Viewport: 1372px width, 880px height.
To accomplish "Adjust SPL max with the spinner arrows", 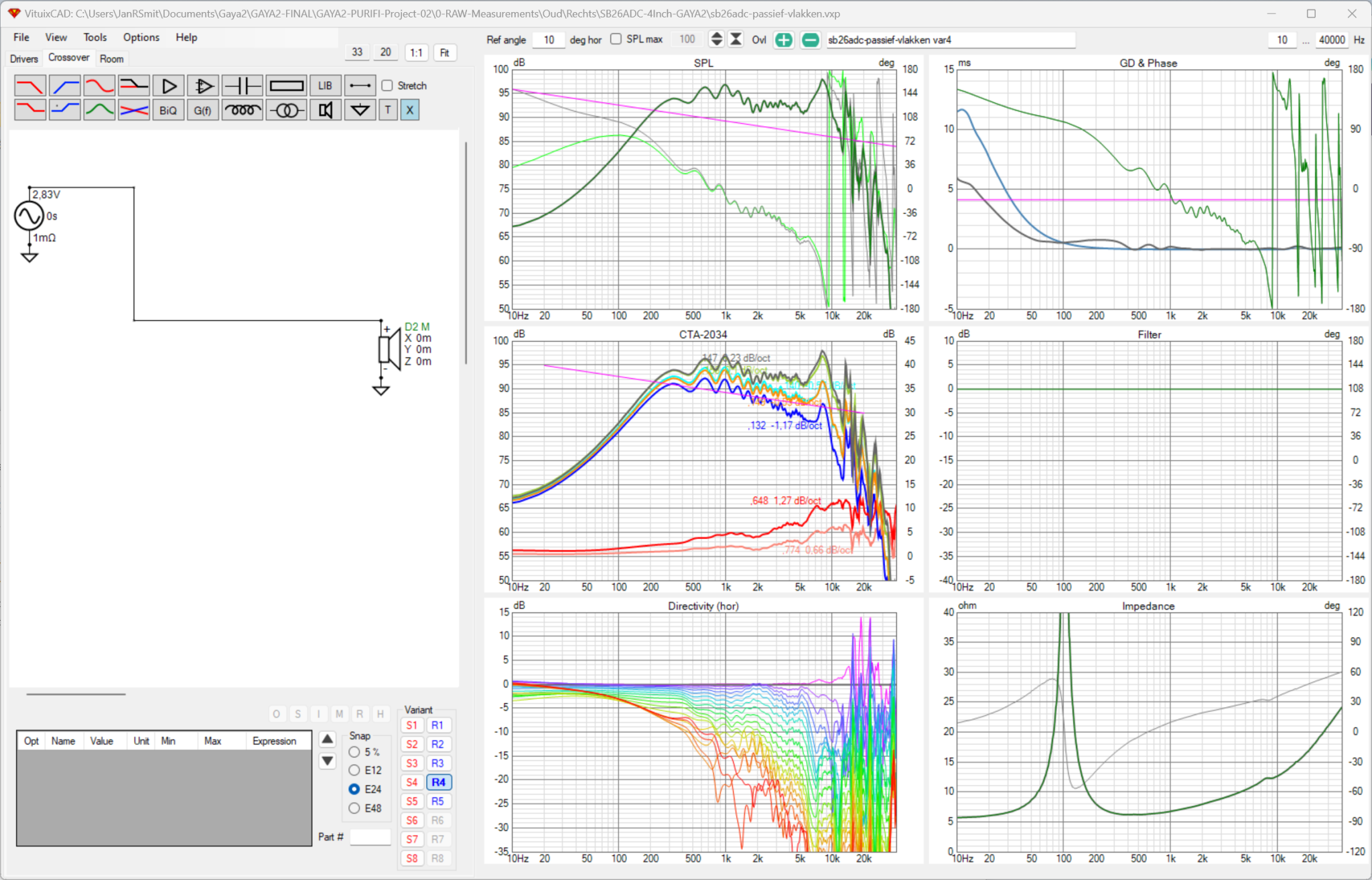I will tap(716, 40).
